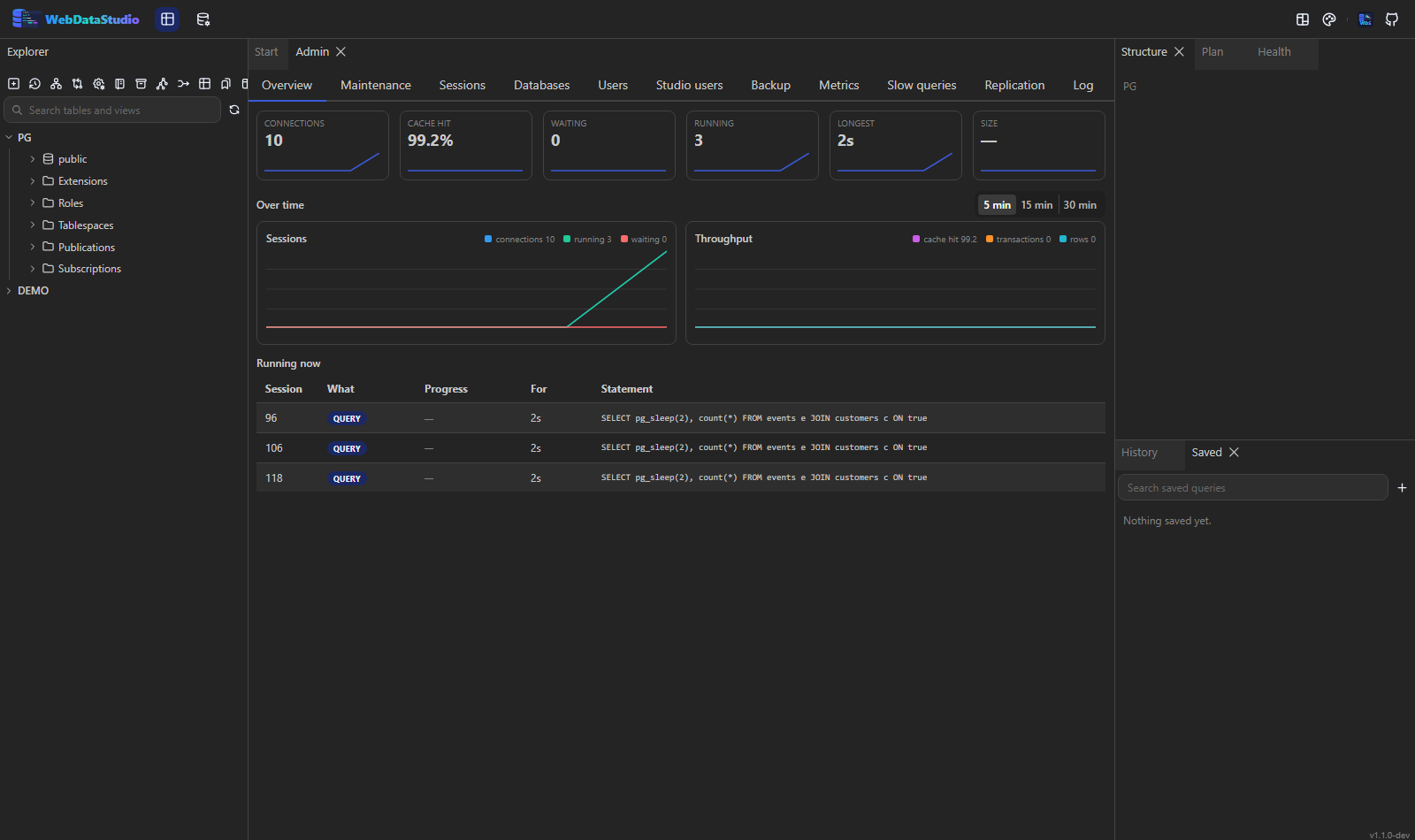
Task: Click the archive box icon in Explorer toolbar
Action: pyautogui.click(x=141, y=84)
